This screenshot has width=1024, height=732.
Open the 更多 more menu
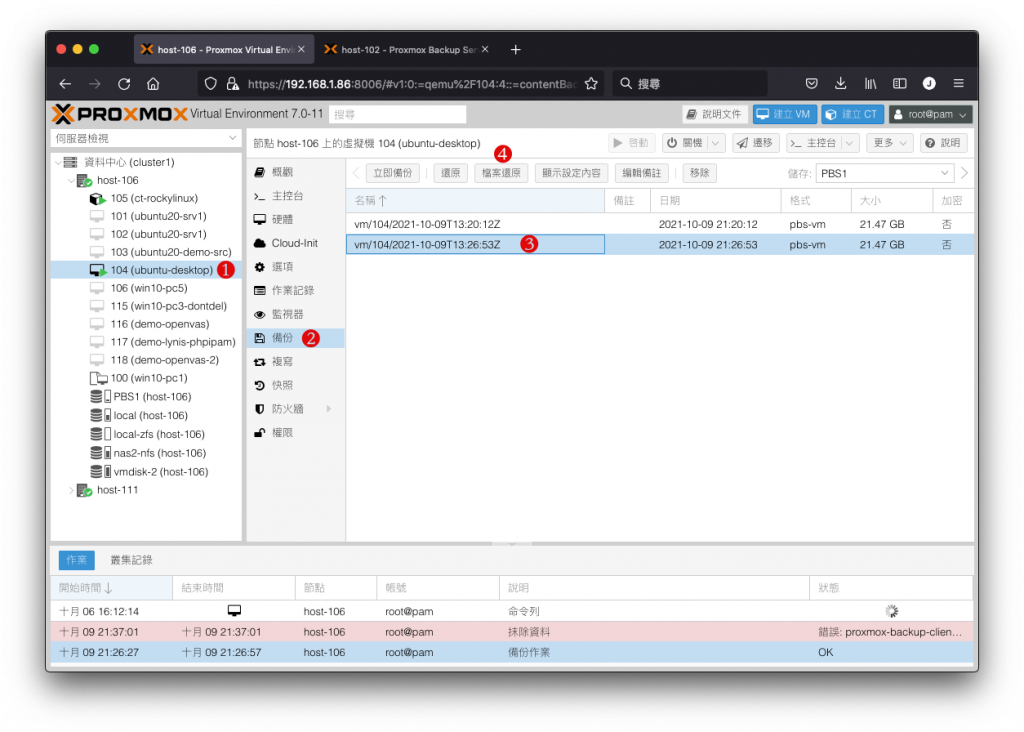click(889, 143)
